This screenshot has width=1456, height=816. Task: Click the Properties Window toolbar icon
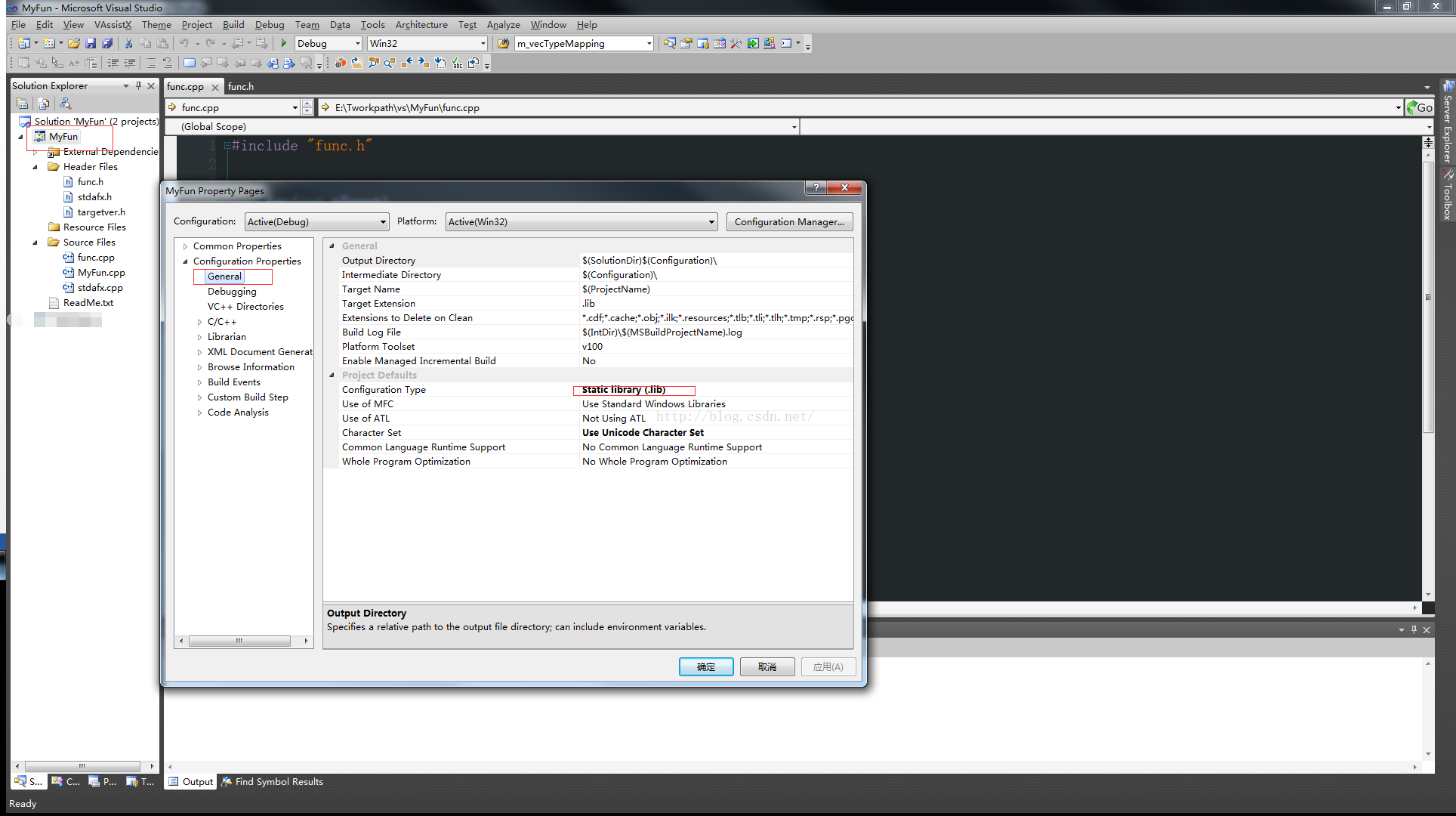click(686, 44)
